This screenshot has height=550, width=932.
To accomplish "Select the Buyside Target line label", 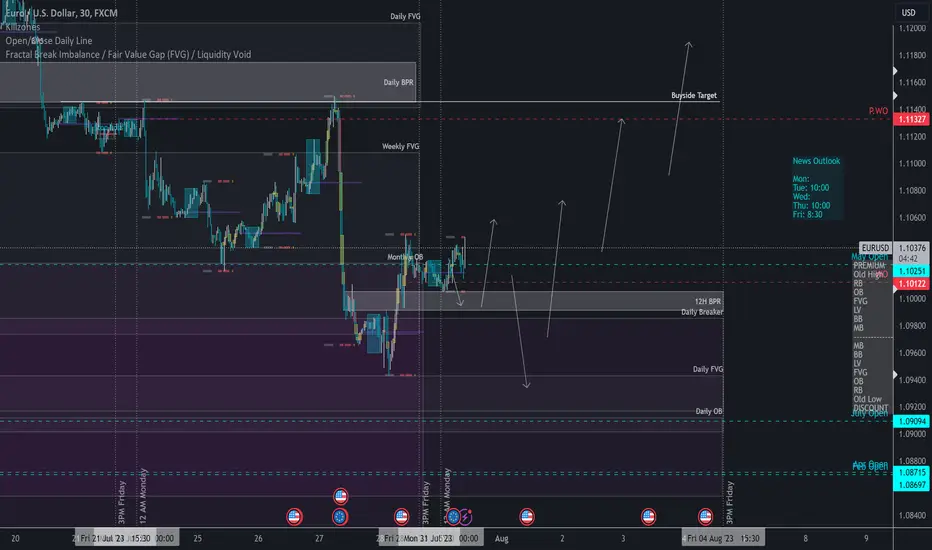I will (x=694, y=95).
